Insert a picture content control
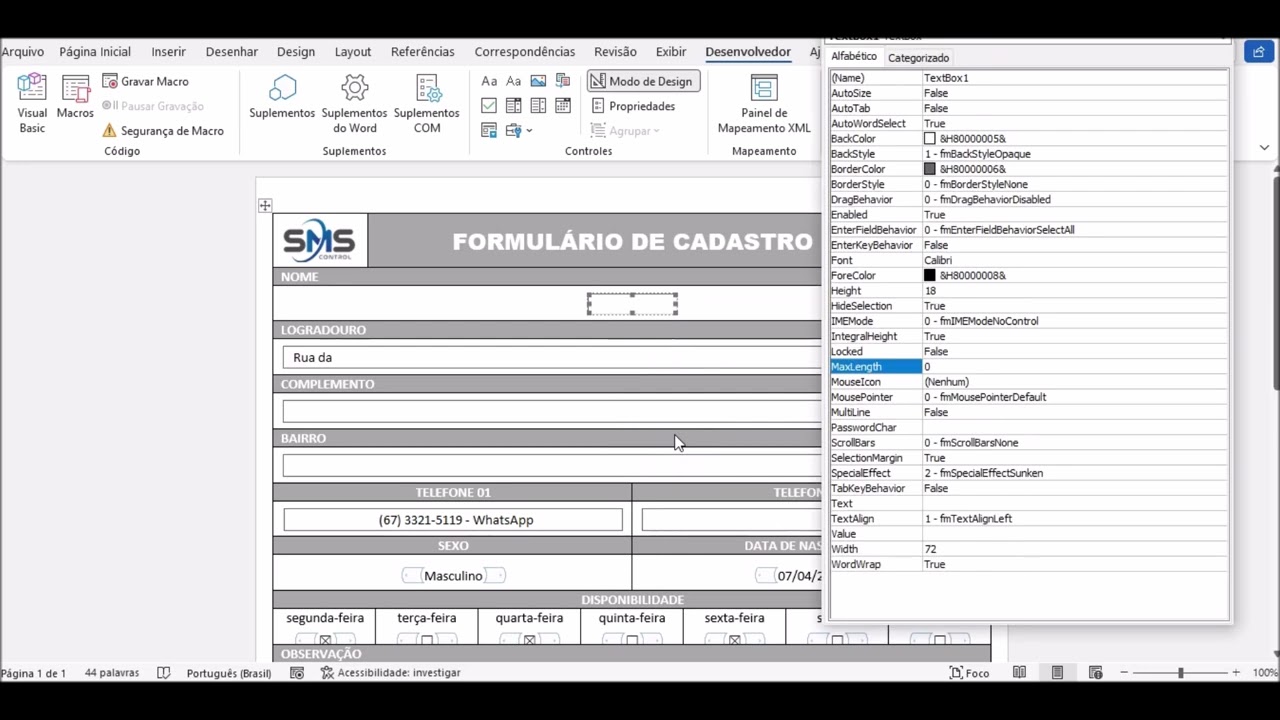1280x720 pixels. (538, 81)
